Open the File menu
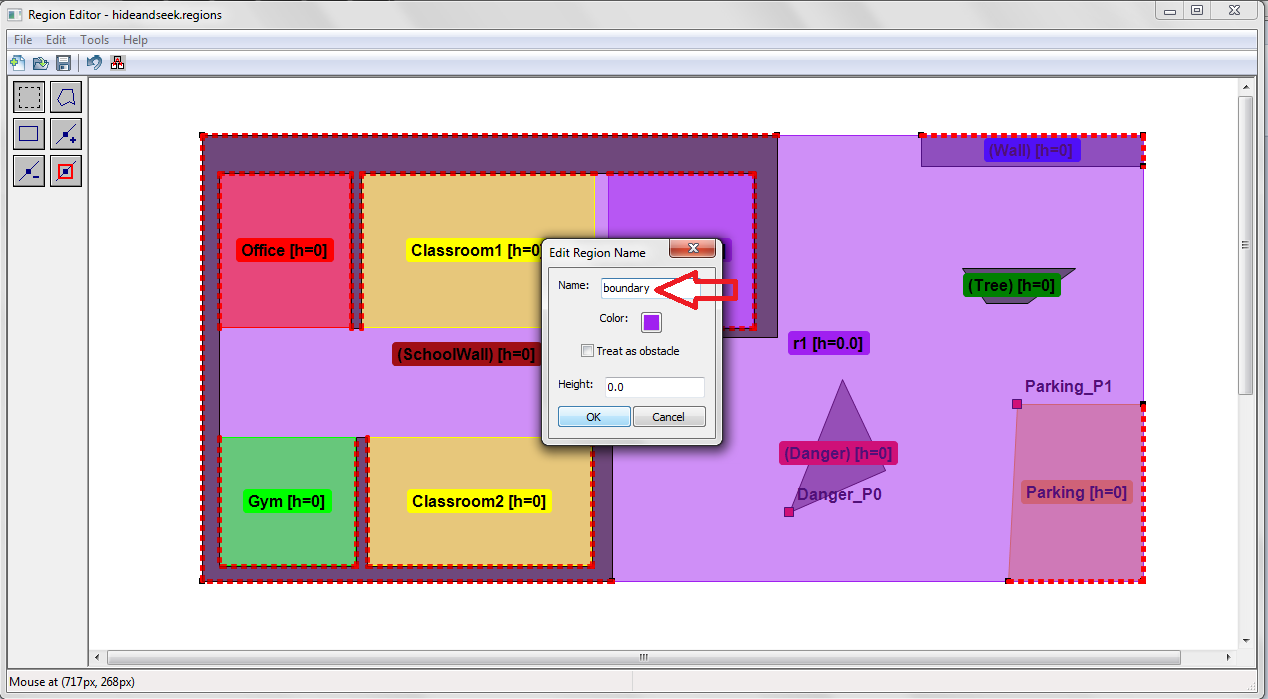Screen dimensions: 1268x699 coord(23,40)
